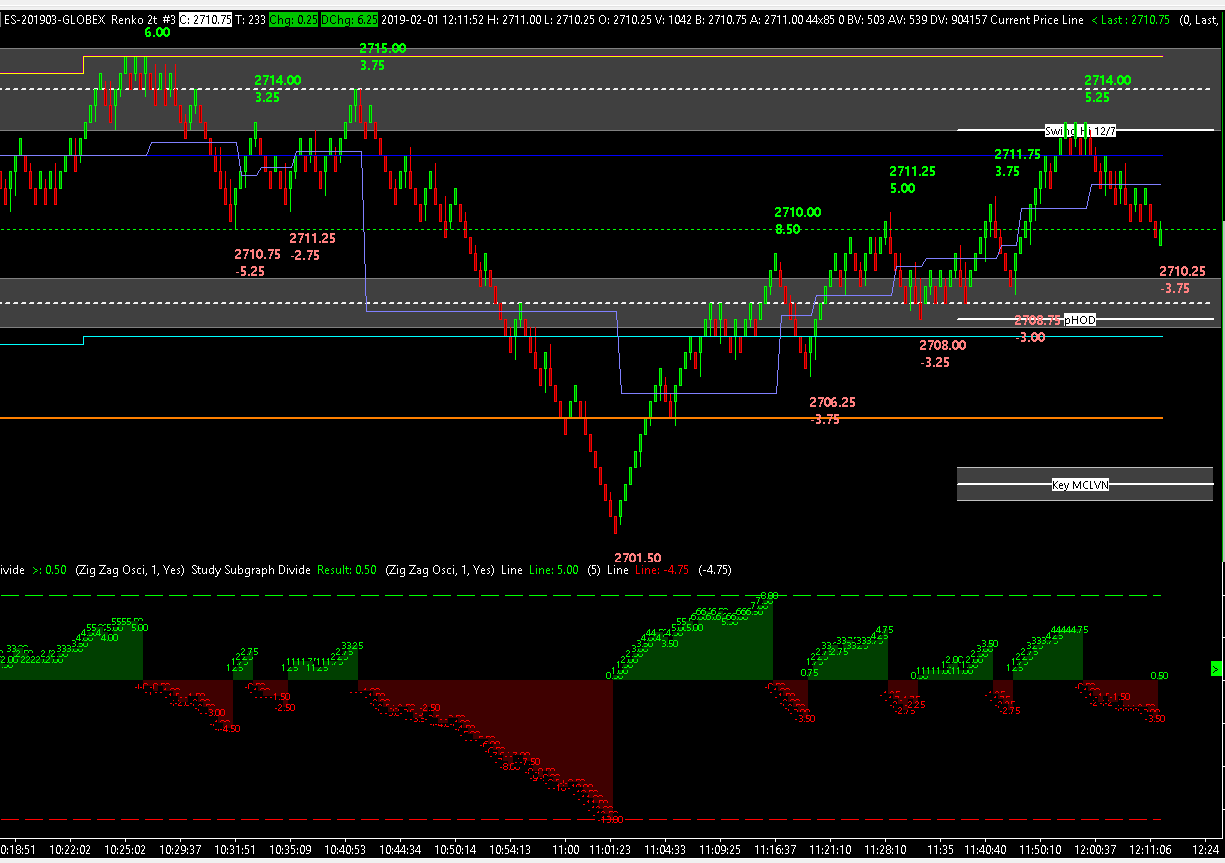Image resolution: width=1225 pixels, height=863 pixels.
Task: Click the green 'Line: 5.00' study label
Action: coord(555,570)
